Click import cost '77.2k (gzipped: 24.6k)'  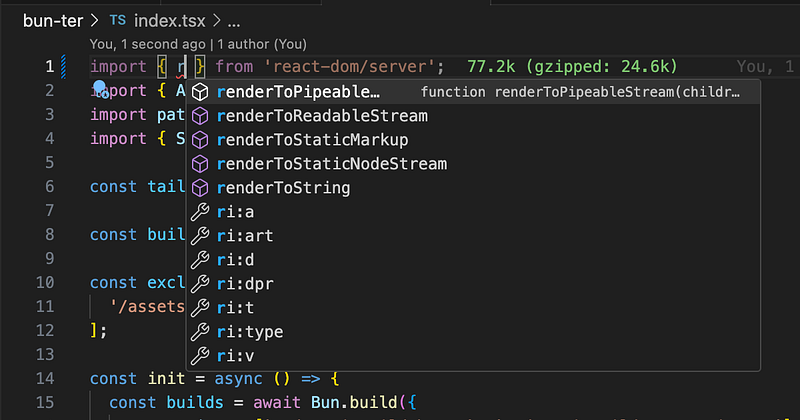click(x=572, y=66)
